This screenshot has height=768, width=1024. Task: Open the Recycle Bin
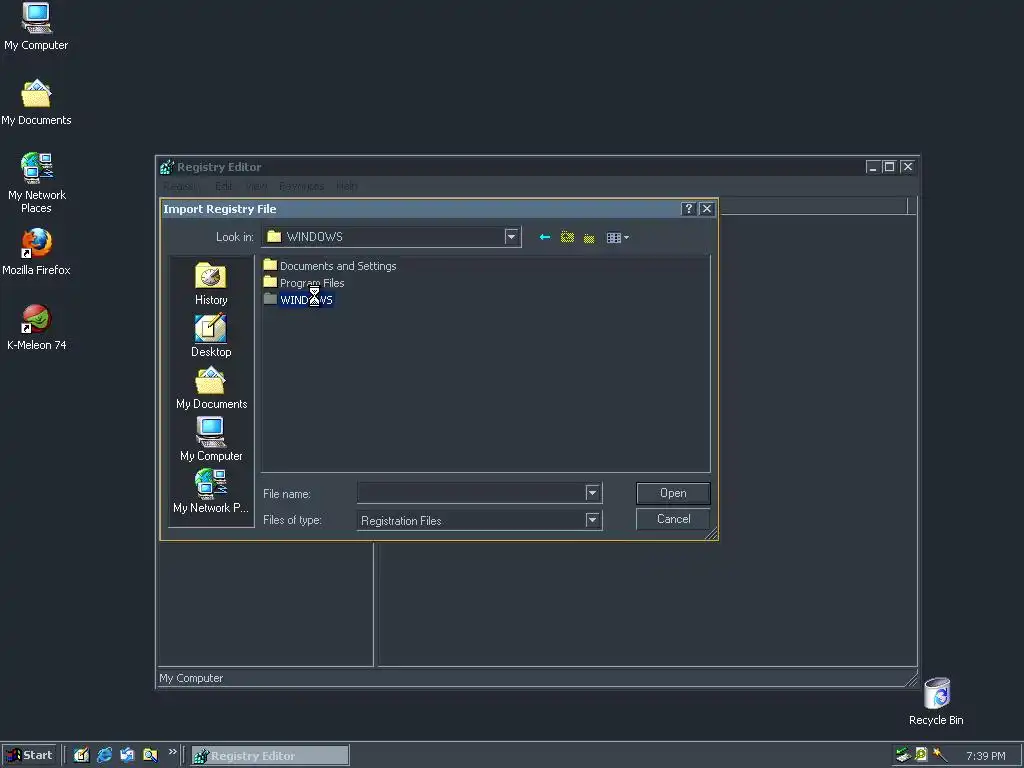click(936, 701)
